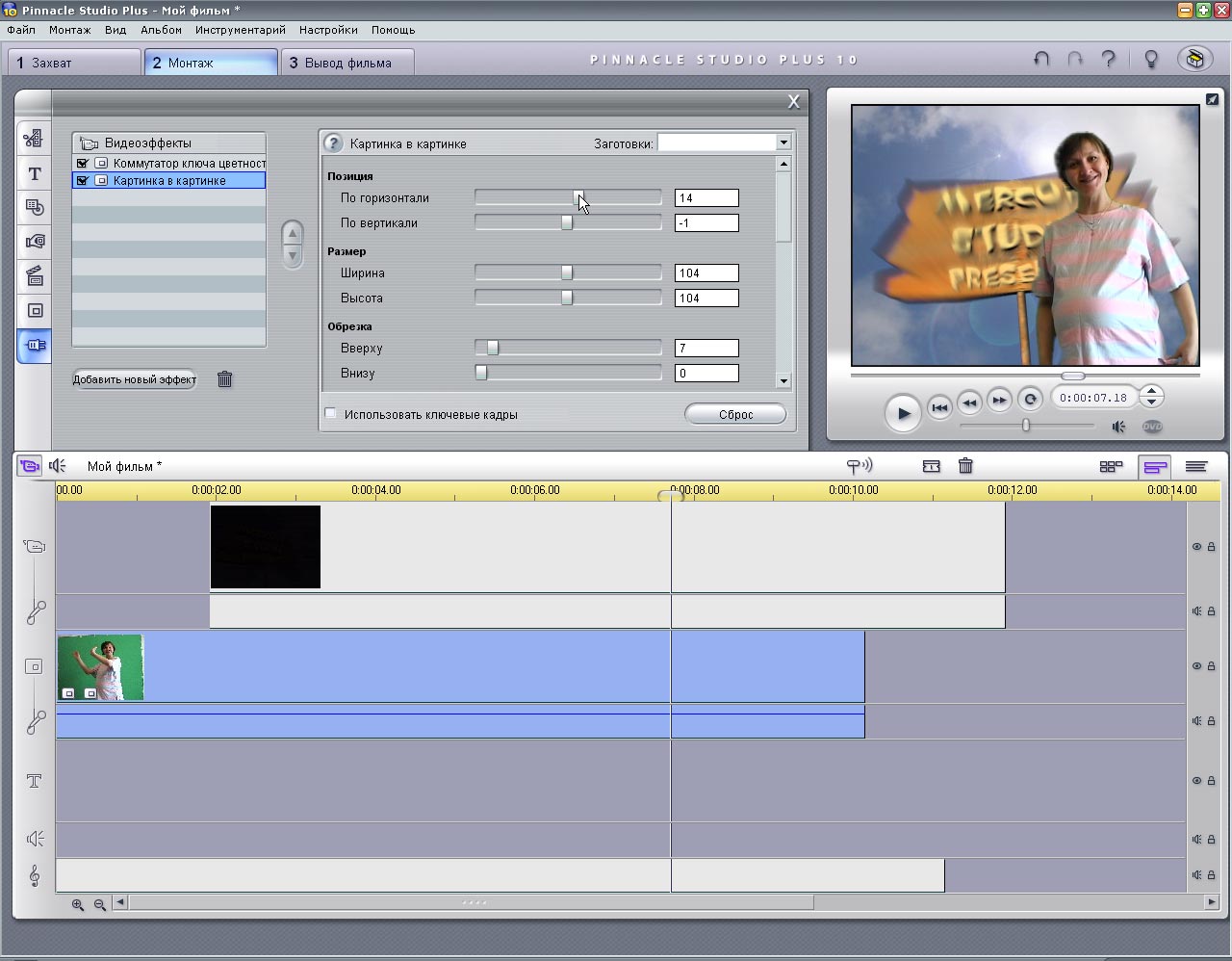Enable the use keyframes checkbox
This screenshot has height=961, width=1232.
click(x=331, y=414)
